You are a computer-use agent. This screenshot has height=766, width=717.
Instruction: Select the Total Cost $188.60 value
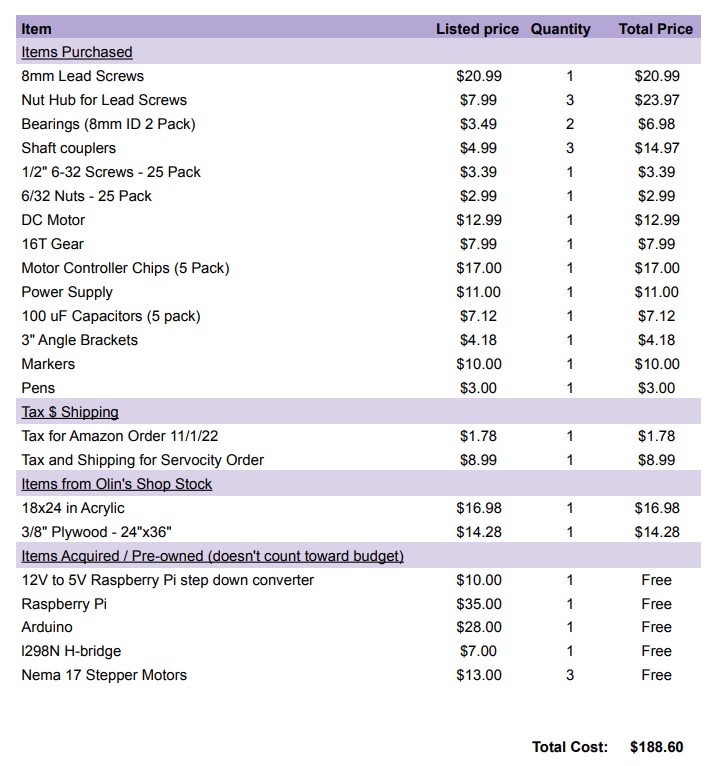click(x=656, y=747)
